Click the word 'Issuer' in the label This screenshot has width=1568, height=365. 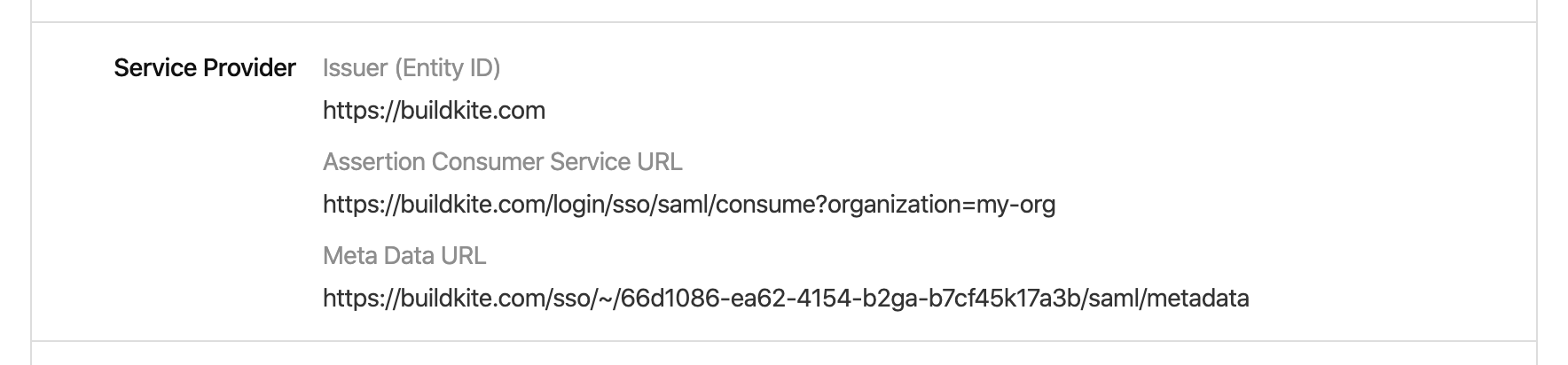click(x=355, y=68)
